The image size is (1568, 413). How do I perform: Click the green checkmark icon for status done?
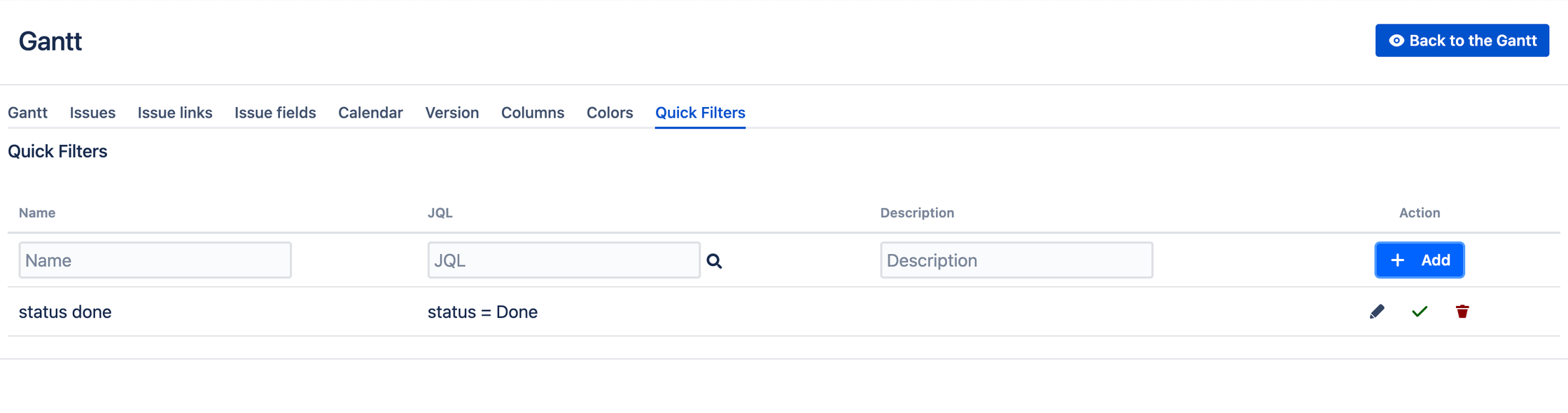pos(1420,311)
